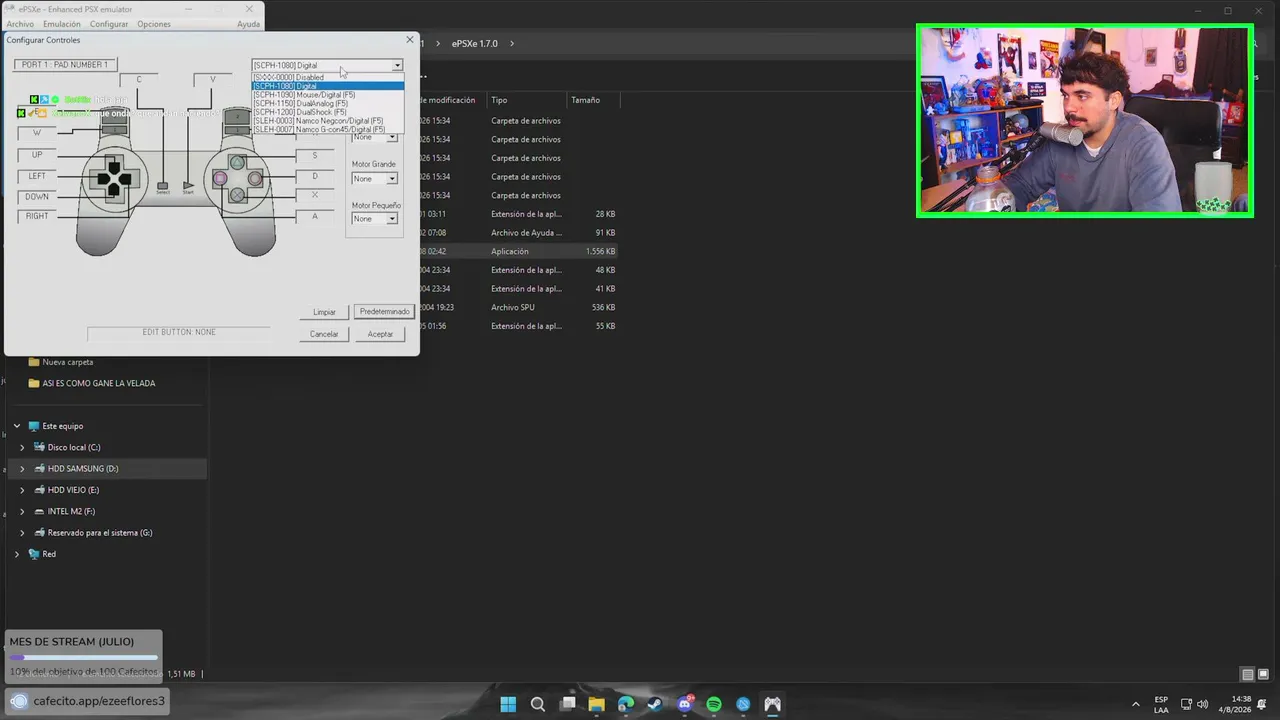Open Spotify from the taskbar
The width and height of the screenshot is (1280, 720).
(714, 704)
